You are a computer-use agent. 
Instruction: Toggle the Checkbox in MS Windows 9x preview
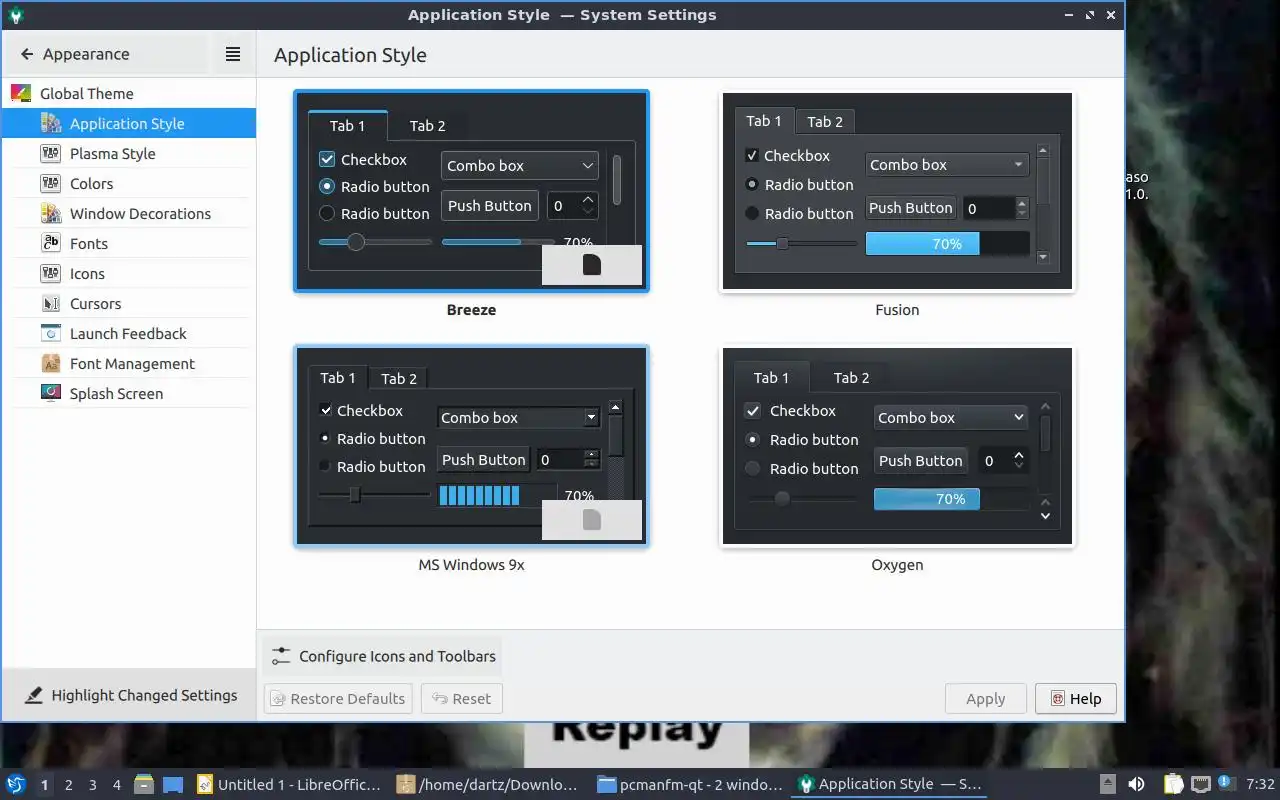(325, 410)
